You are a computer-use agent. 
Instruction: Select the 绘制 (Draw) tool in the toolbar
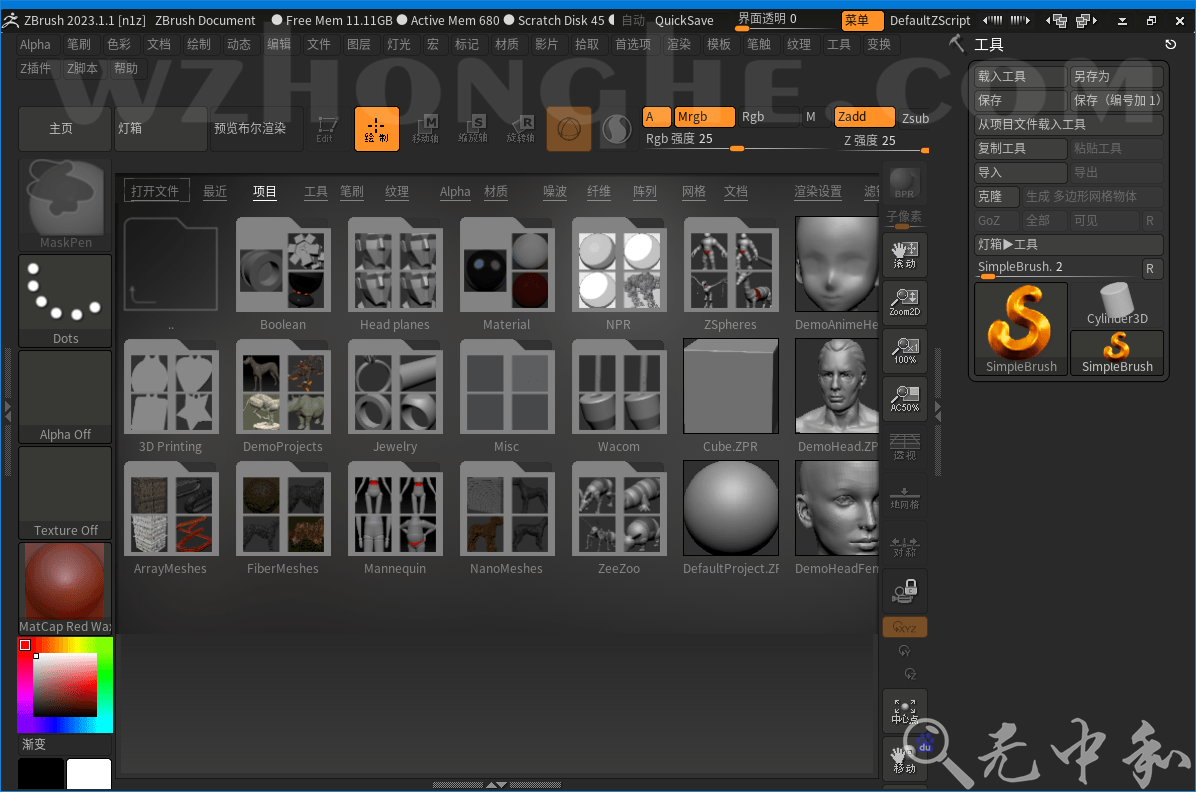coord(377,129)
